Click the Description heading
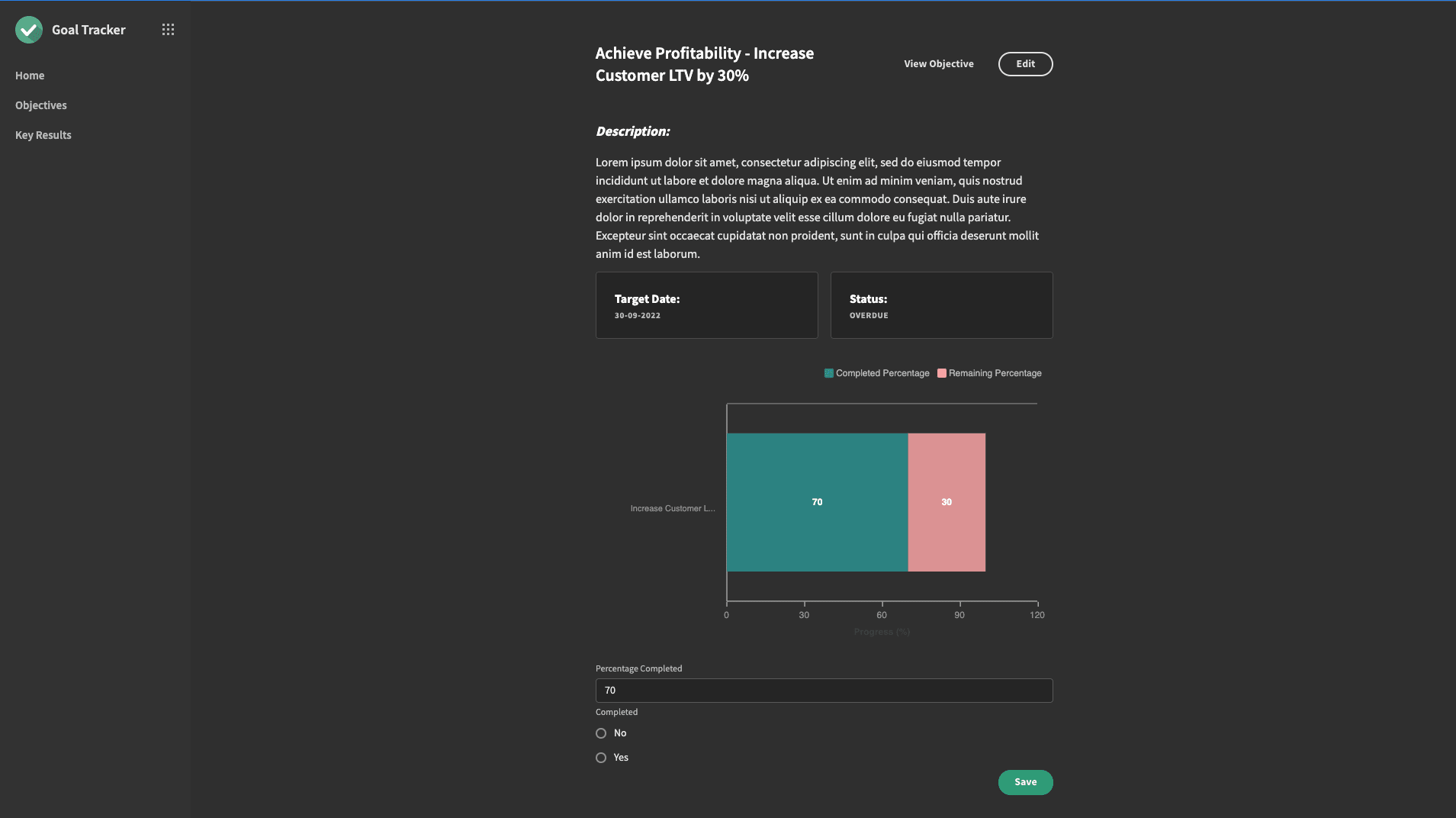The image size is (1456, 818). coord(633,131)
